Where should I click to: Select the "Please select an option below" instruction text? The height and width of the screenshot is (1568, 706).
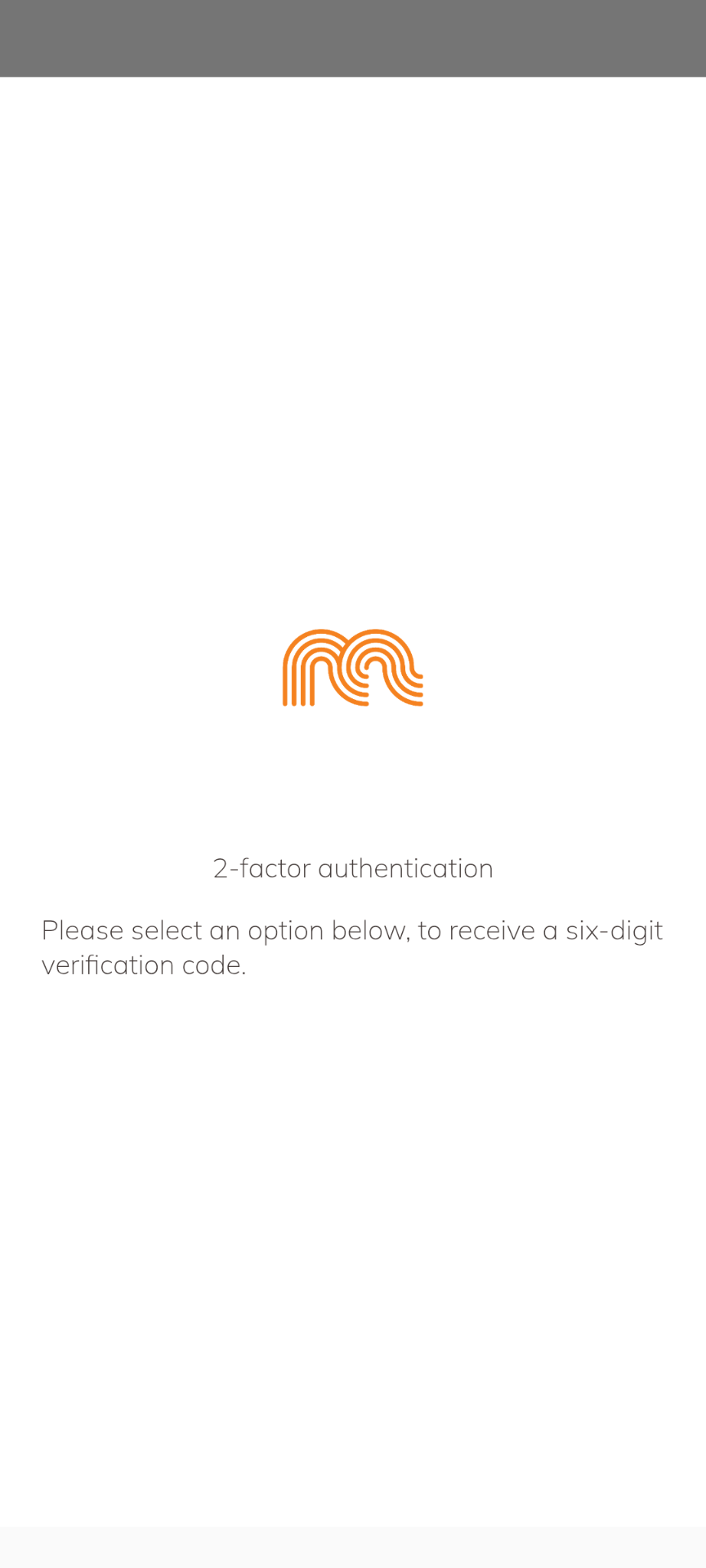[x=353, y=947]
